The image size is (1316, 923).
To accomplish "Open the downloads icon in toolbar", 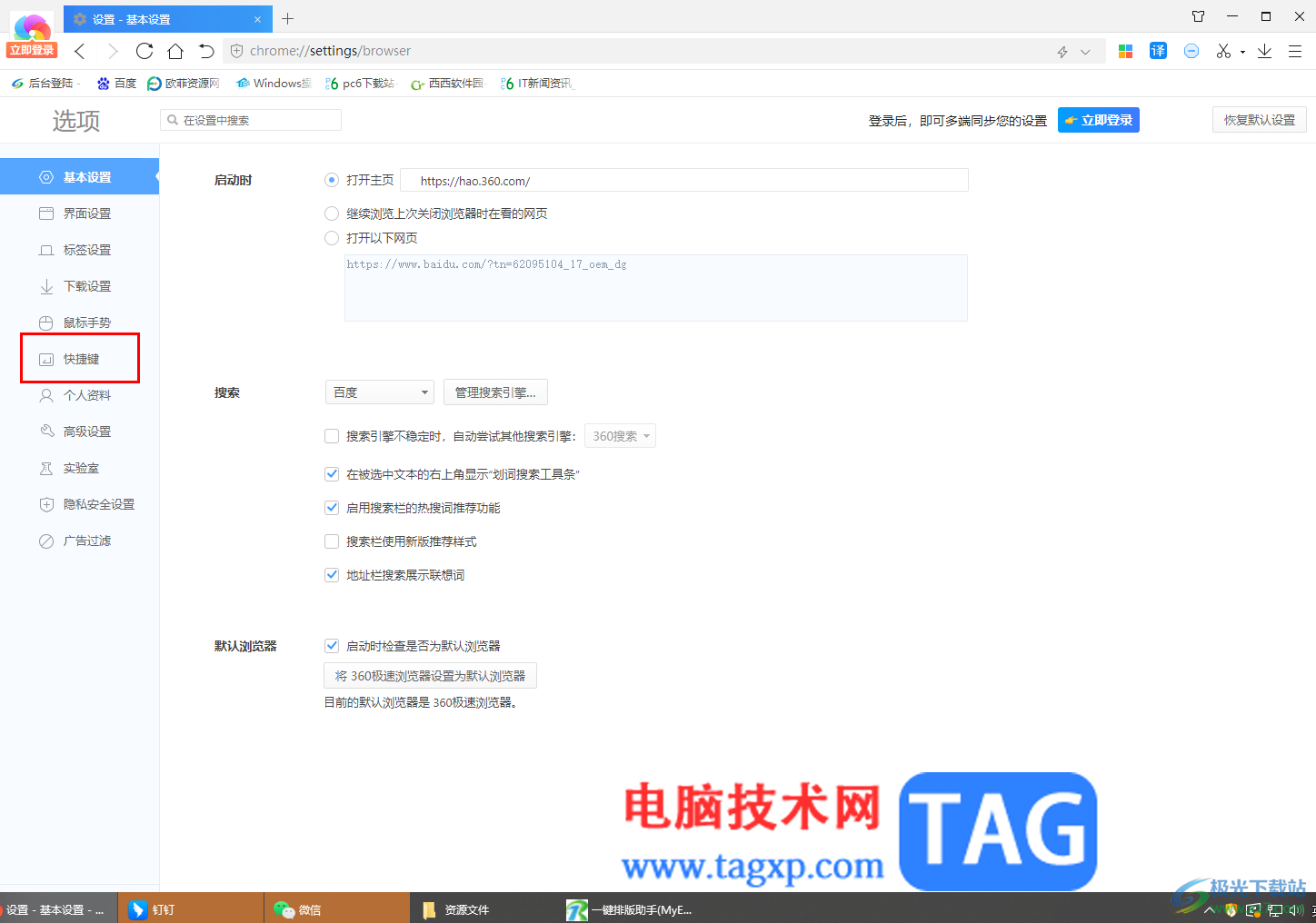I will 1264,51.
